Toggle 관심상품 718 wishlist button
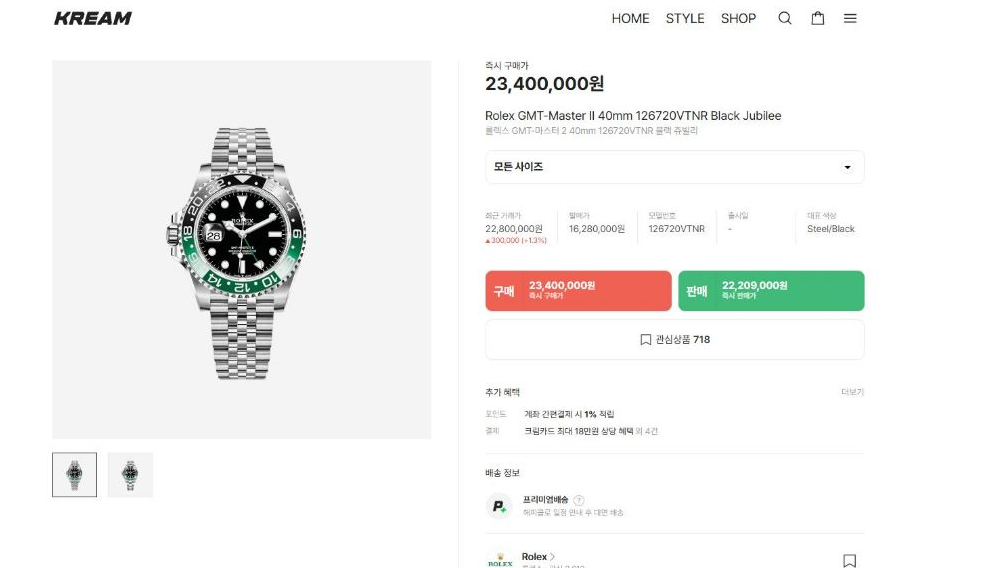Screen dimensions: 988x568 pos(674,339)
